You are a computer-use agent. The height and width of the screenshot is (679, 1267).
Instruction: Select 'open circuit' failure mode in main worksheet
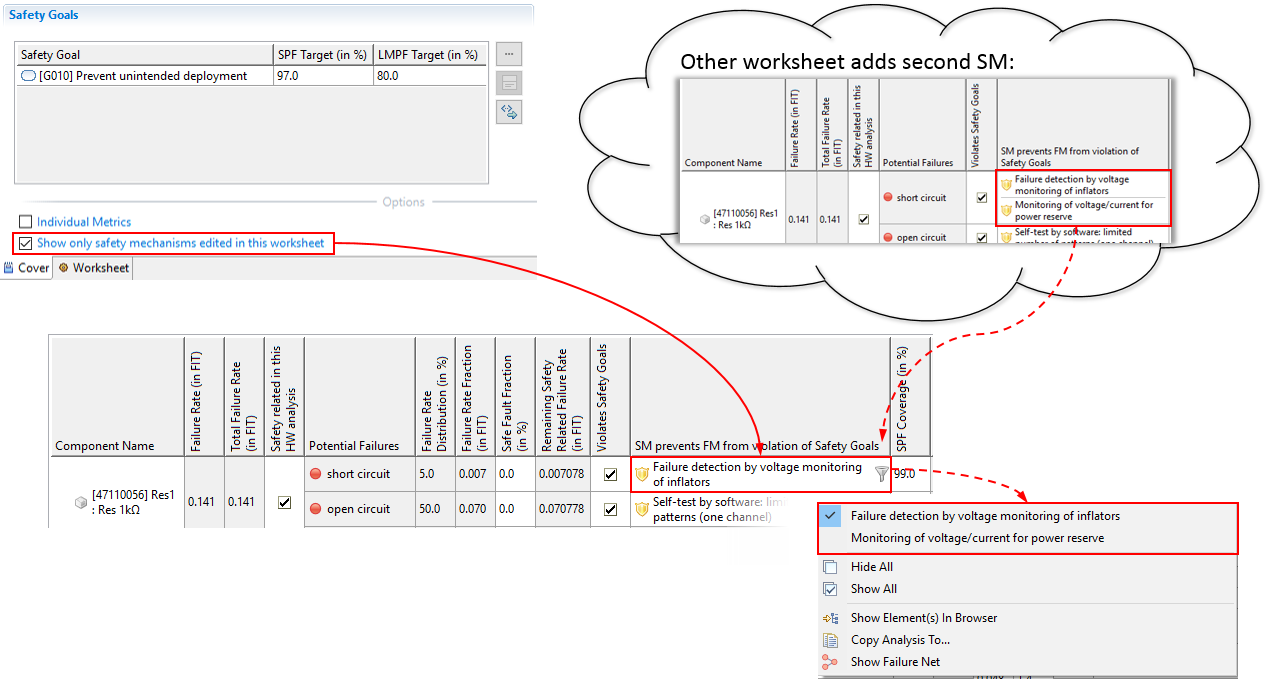pos(358,509)
